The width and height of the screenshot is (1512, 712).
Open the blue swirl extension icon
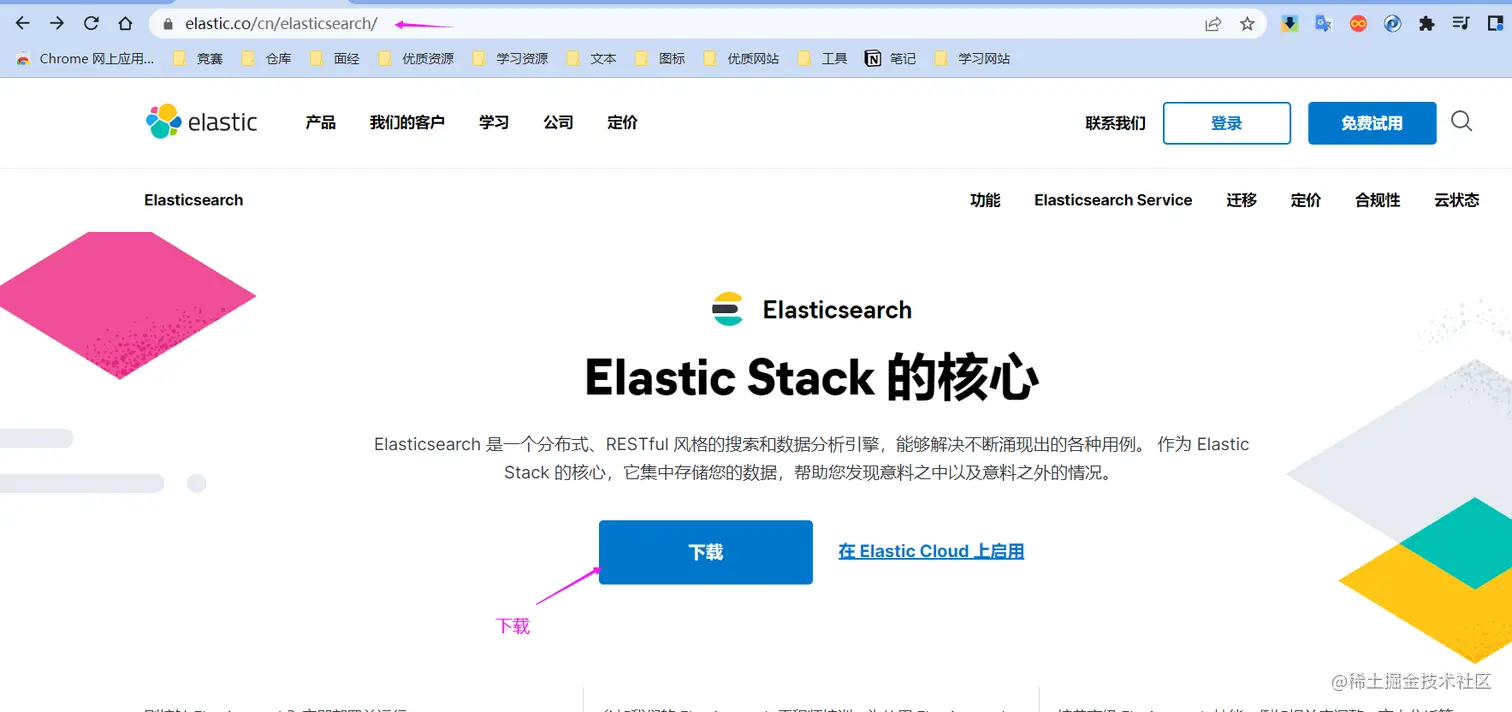(1392, 24)
